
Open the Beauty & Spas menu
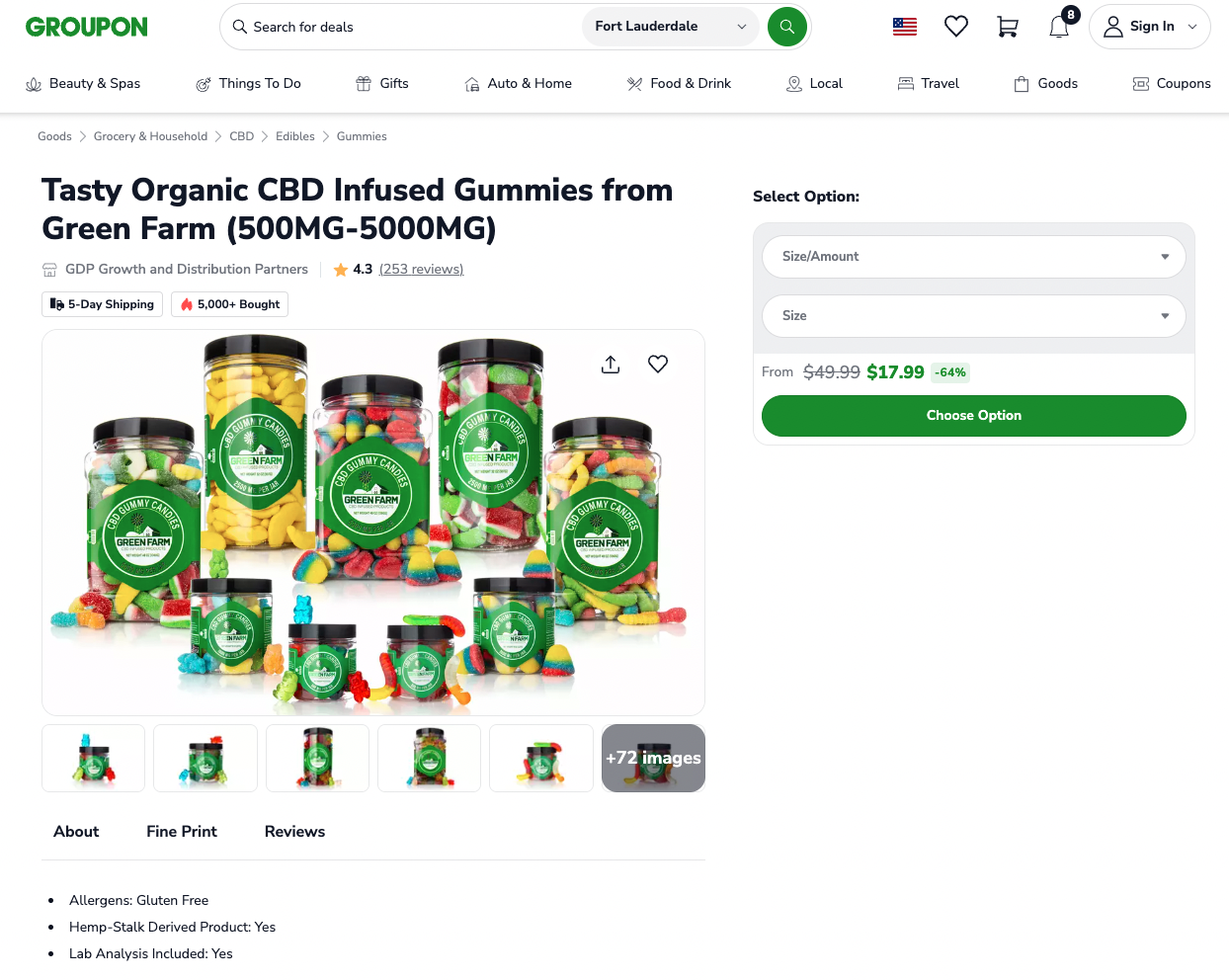[83, 84]
